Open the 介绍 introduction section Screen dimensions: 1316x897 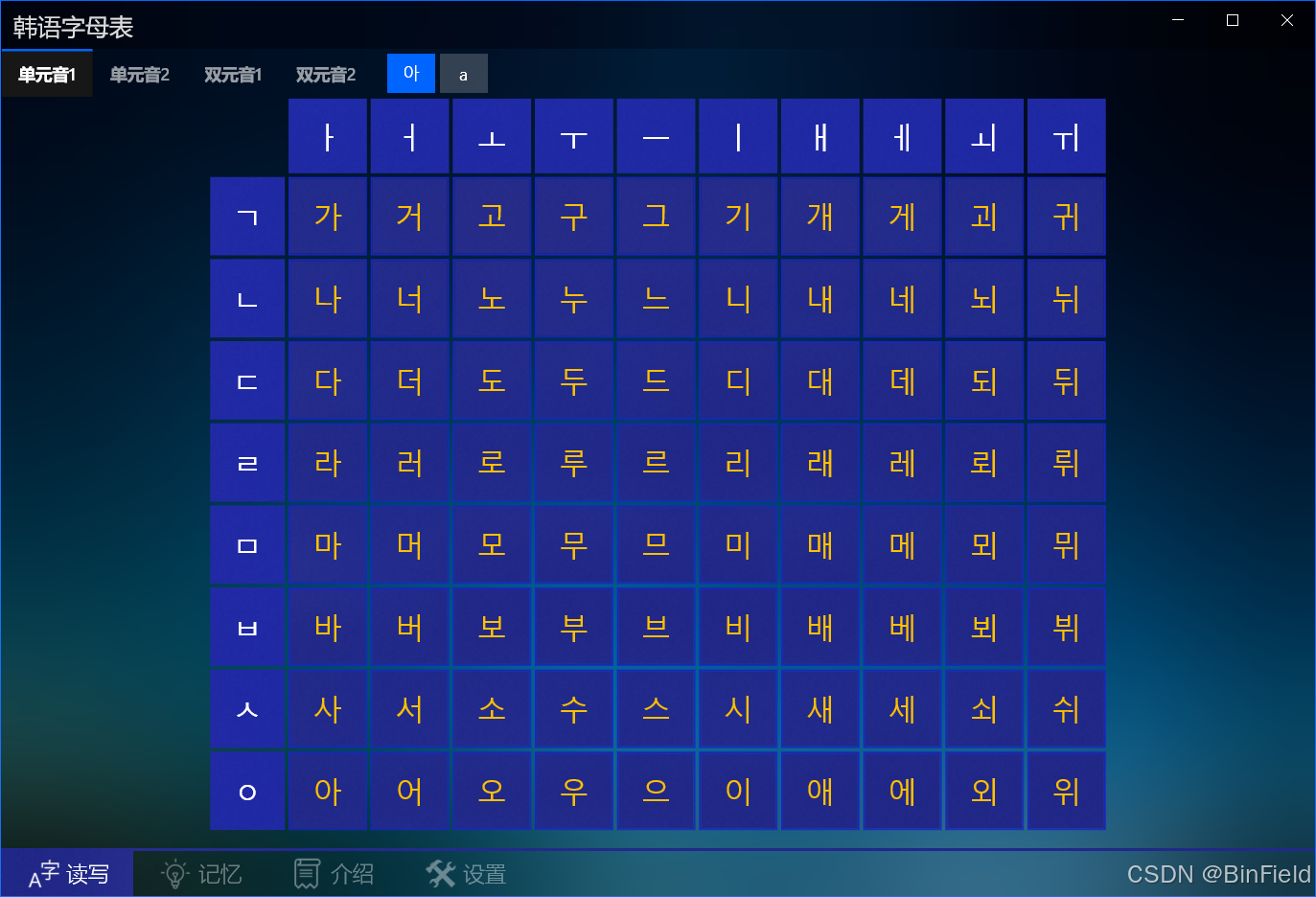pos(332,873)
